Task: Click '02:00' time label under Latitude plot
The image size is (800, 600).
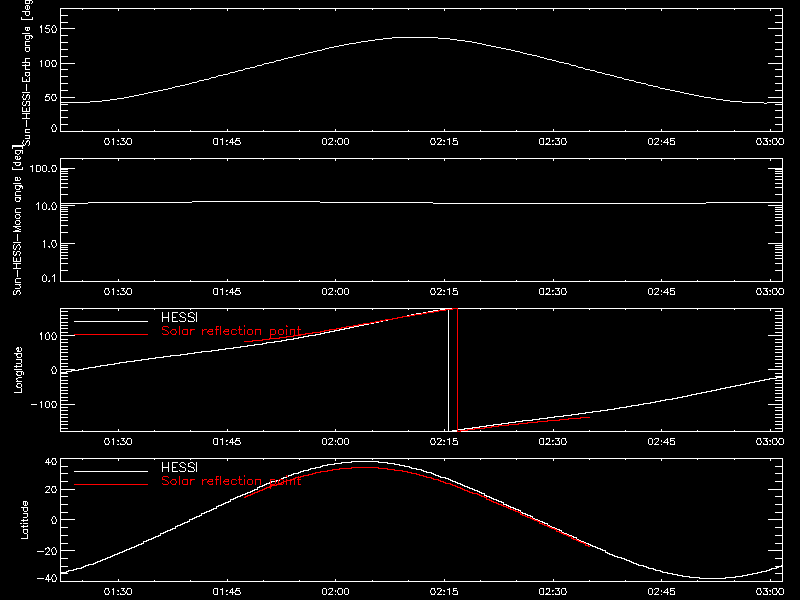Action: [x=335, y=592]
